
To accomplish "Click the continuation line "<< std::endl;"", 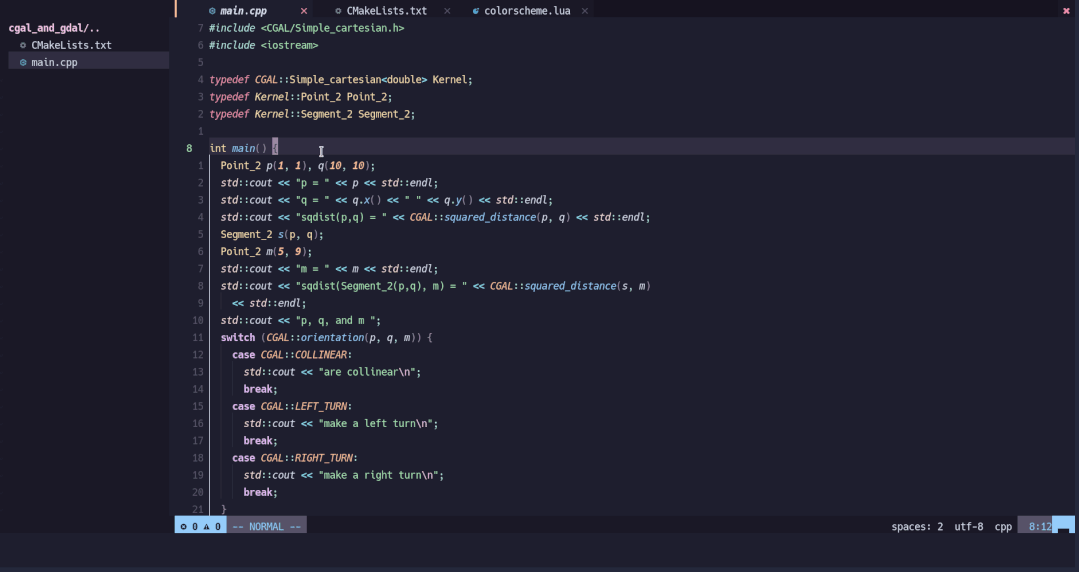I will tap(269, 304).
